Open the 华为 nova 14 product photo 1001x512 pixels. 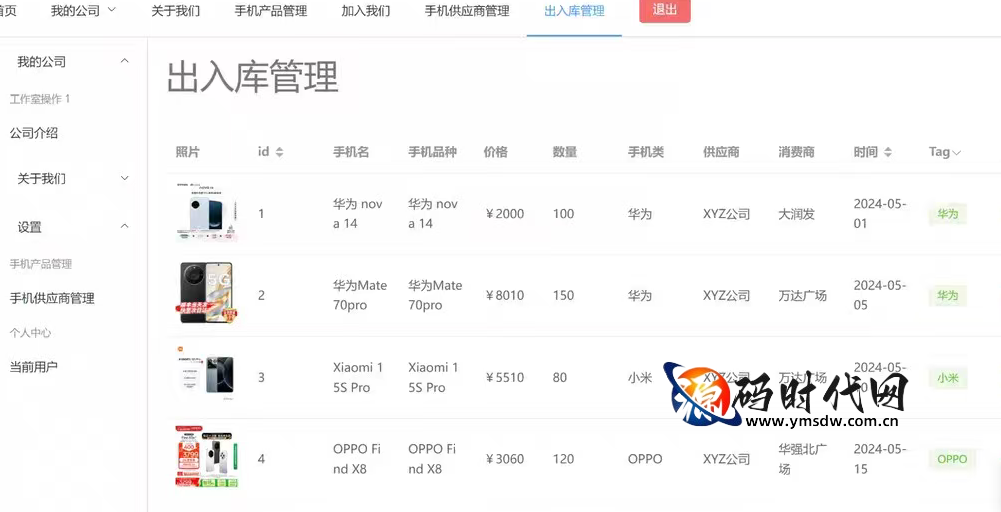[206, 213]
